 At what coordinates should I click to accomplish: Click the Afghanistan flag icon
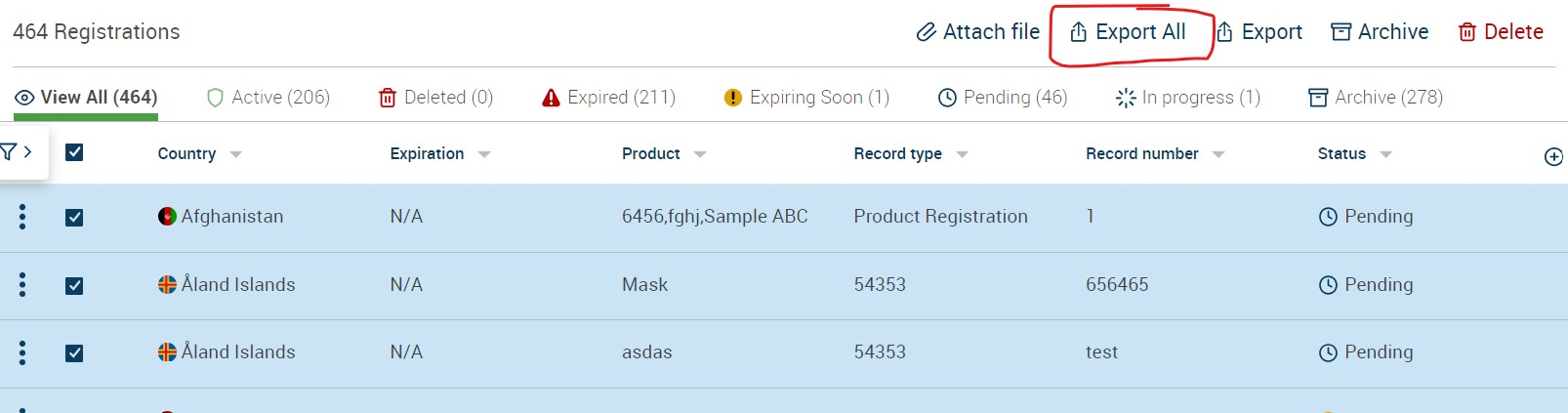[167, 217]
